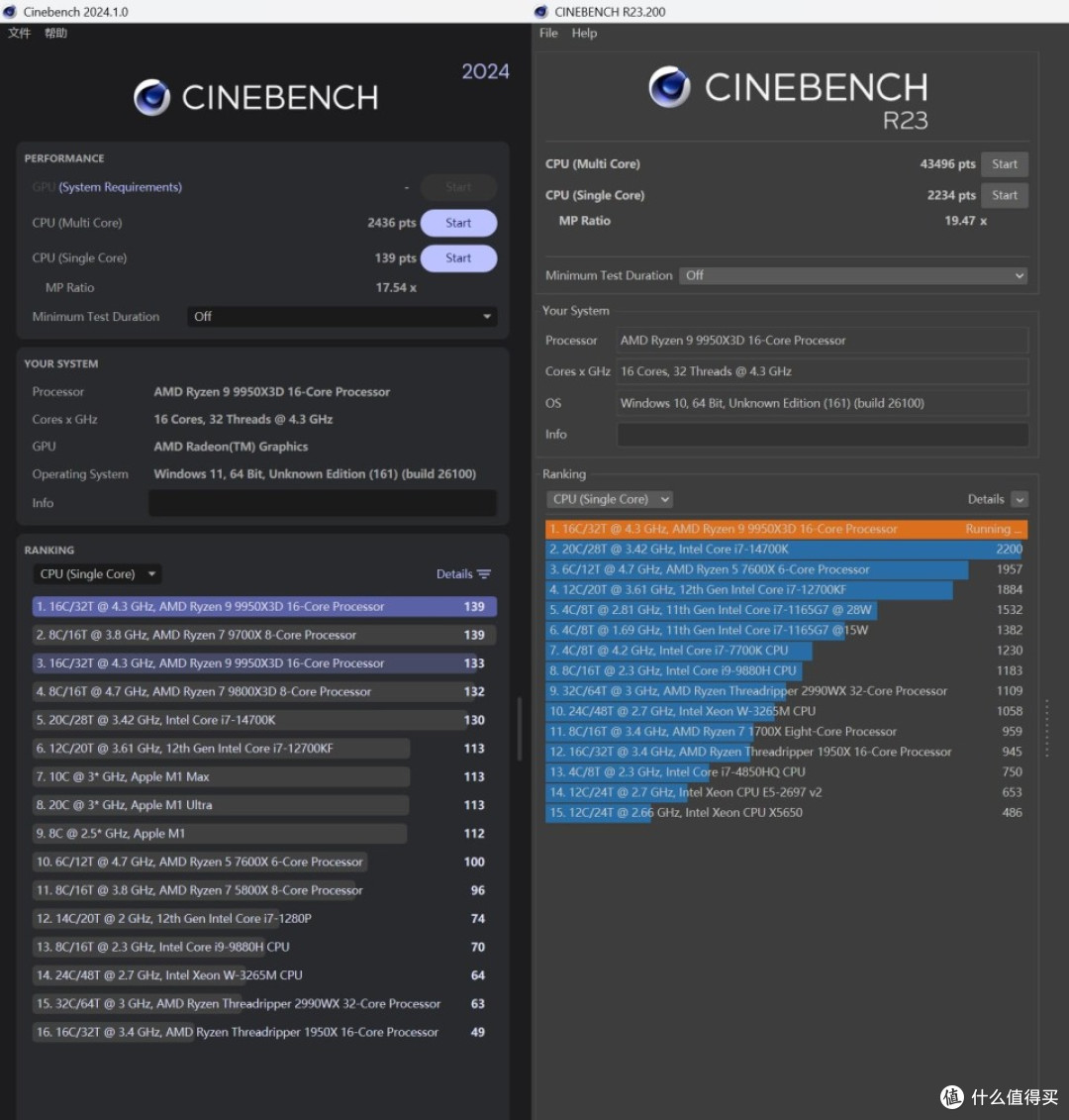Click Processor field in R23 Your System
The width and height of the screenshot is (1069, 1120).
coord(823,340)
